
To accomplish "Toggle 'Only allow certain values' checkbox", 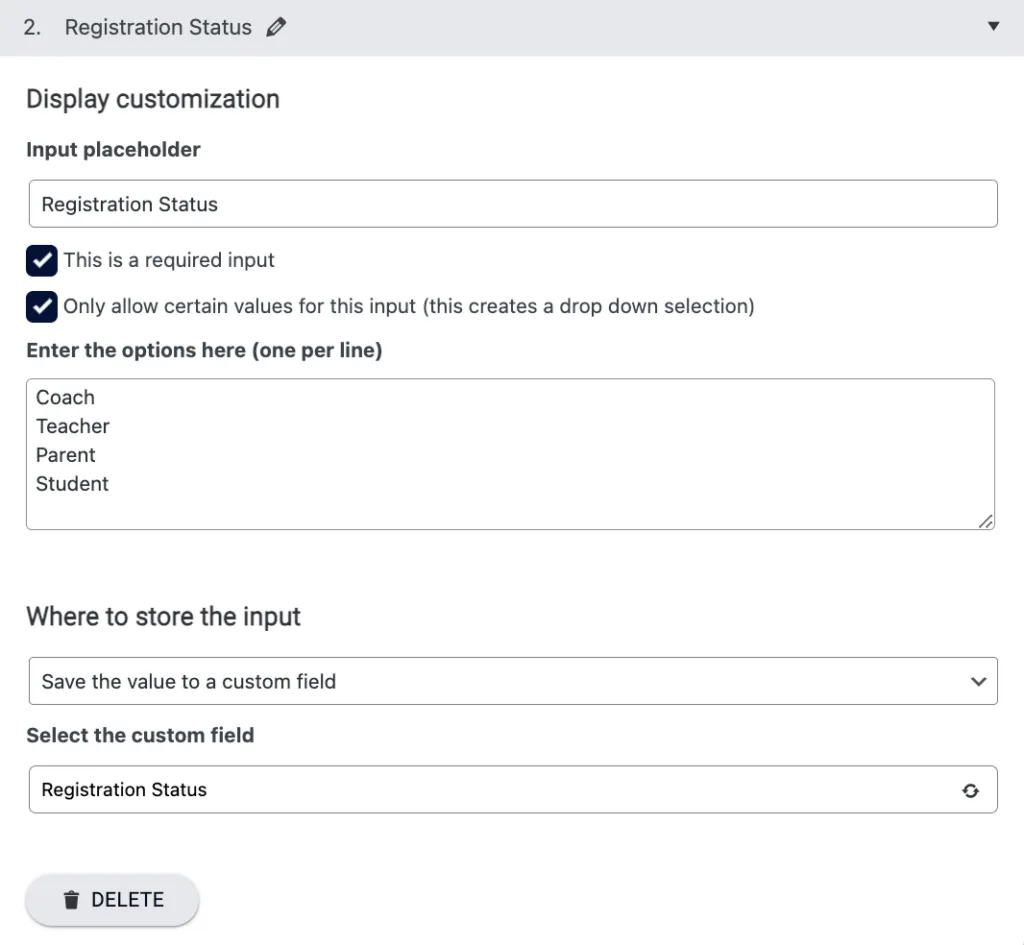I will coord(42,306).
